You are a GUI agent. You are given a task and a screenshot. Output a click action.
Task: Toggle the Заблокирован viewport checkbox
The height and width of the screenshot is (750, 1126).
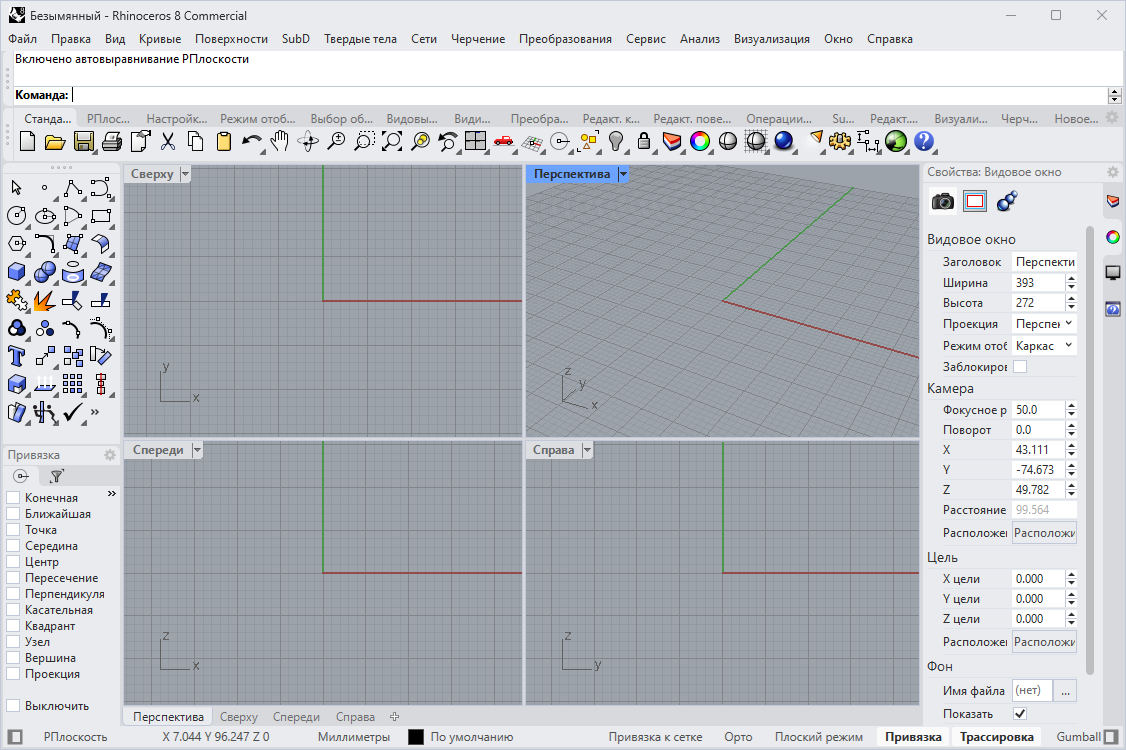point(1020,366)
